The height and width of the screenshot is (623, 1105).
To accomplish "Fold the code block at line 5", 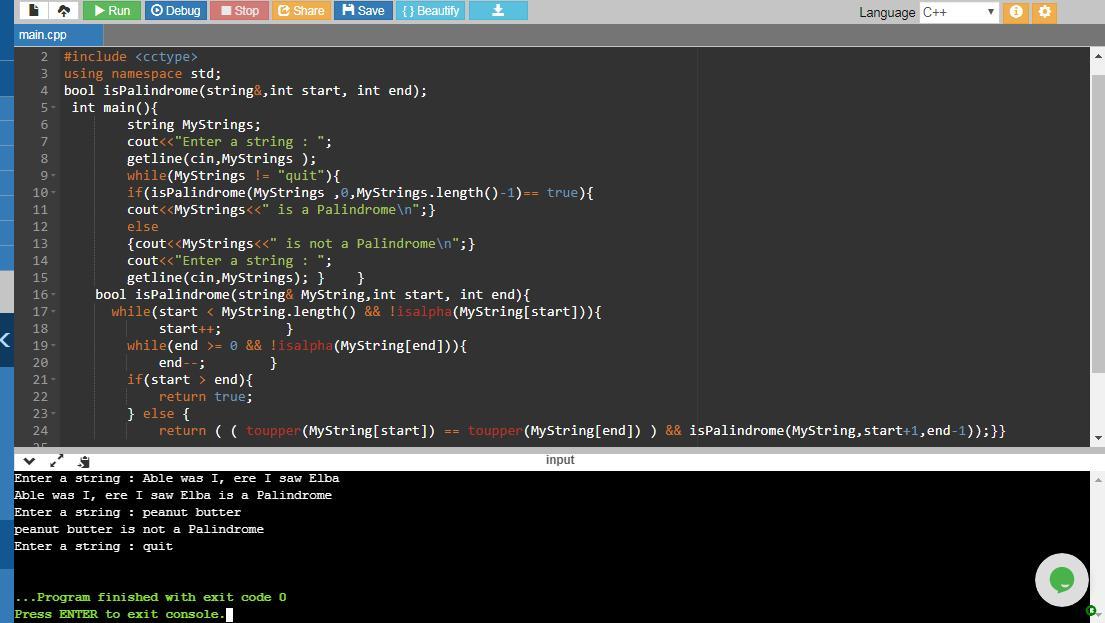I will (51, 108).
